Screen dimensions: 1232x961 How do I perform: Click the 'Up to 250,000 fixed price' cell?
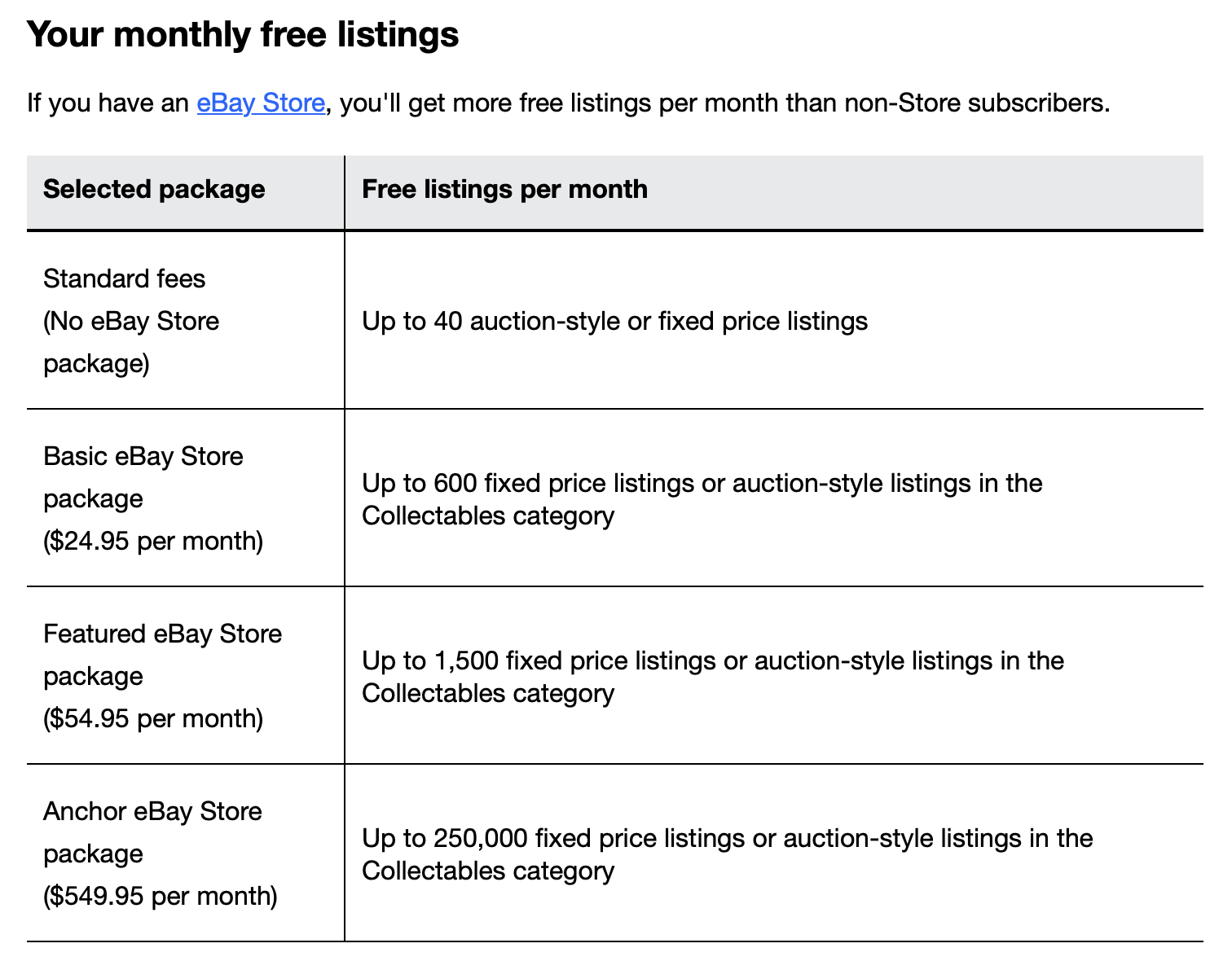point(774,853)
